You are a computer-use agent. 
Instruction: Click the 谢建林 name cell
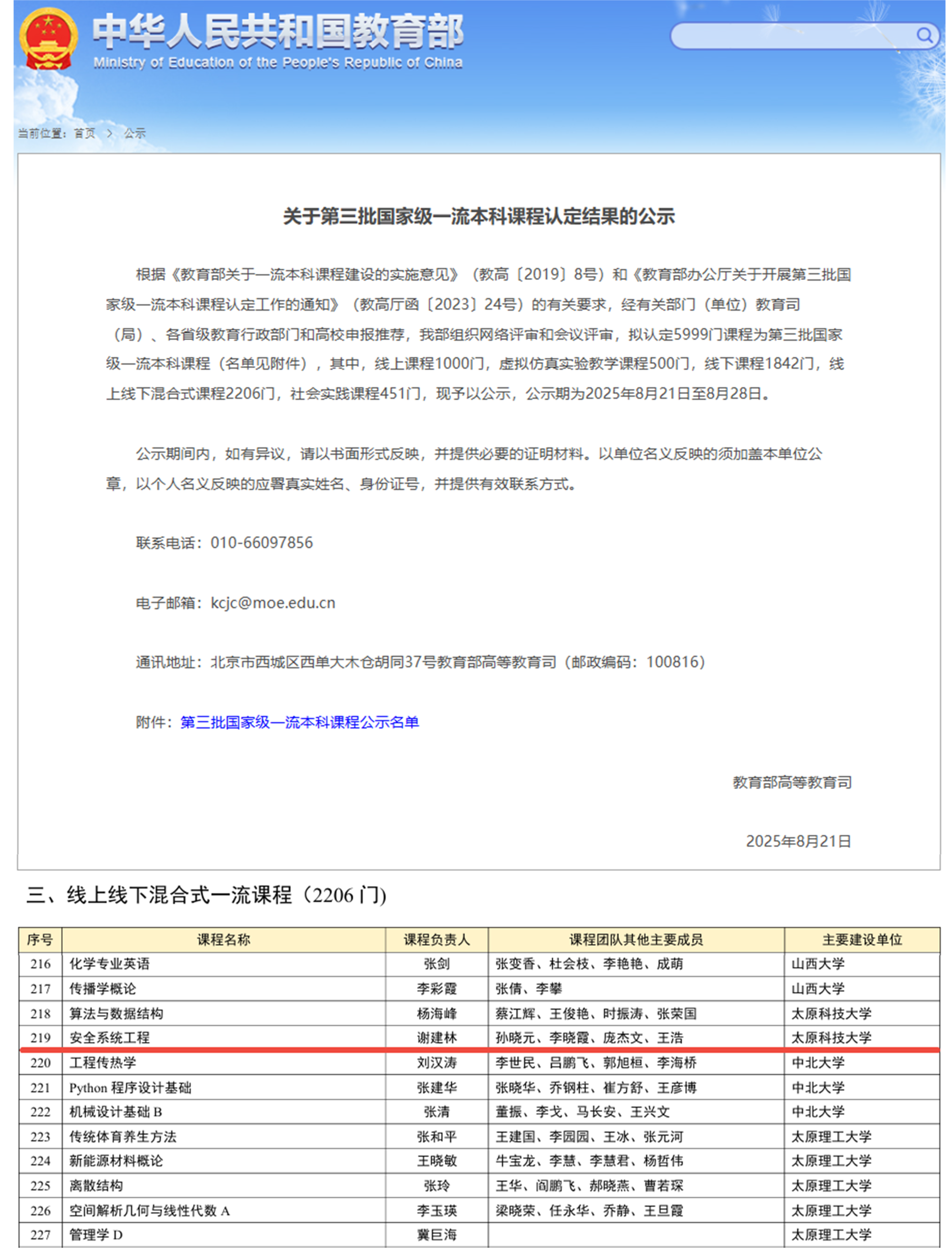(436, 1038)
